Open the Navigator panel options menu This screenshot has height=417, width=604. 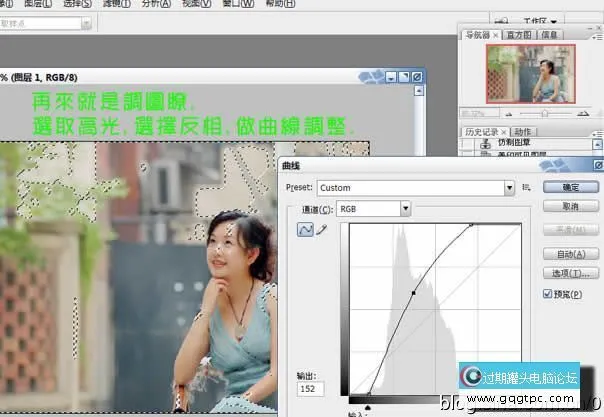coord(597,37)
